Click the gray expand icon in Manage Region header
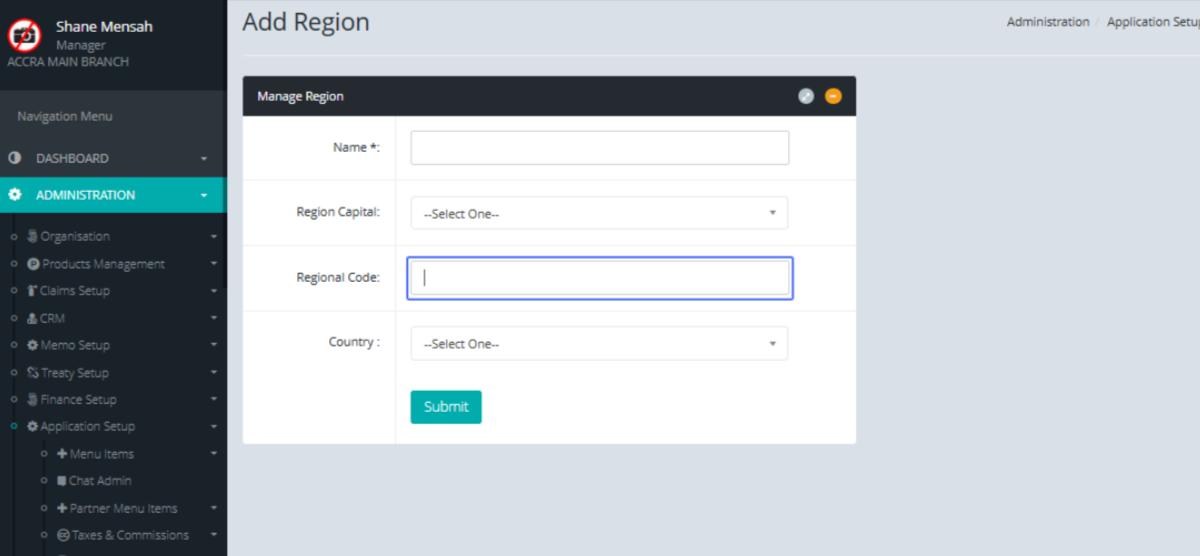 806,96
